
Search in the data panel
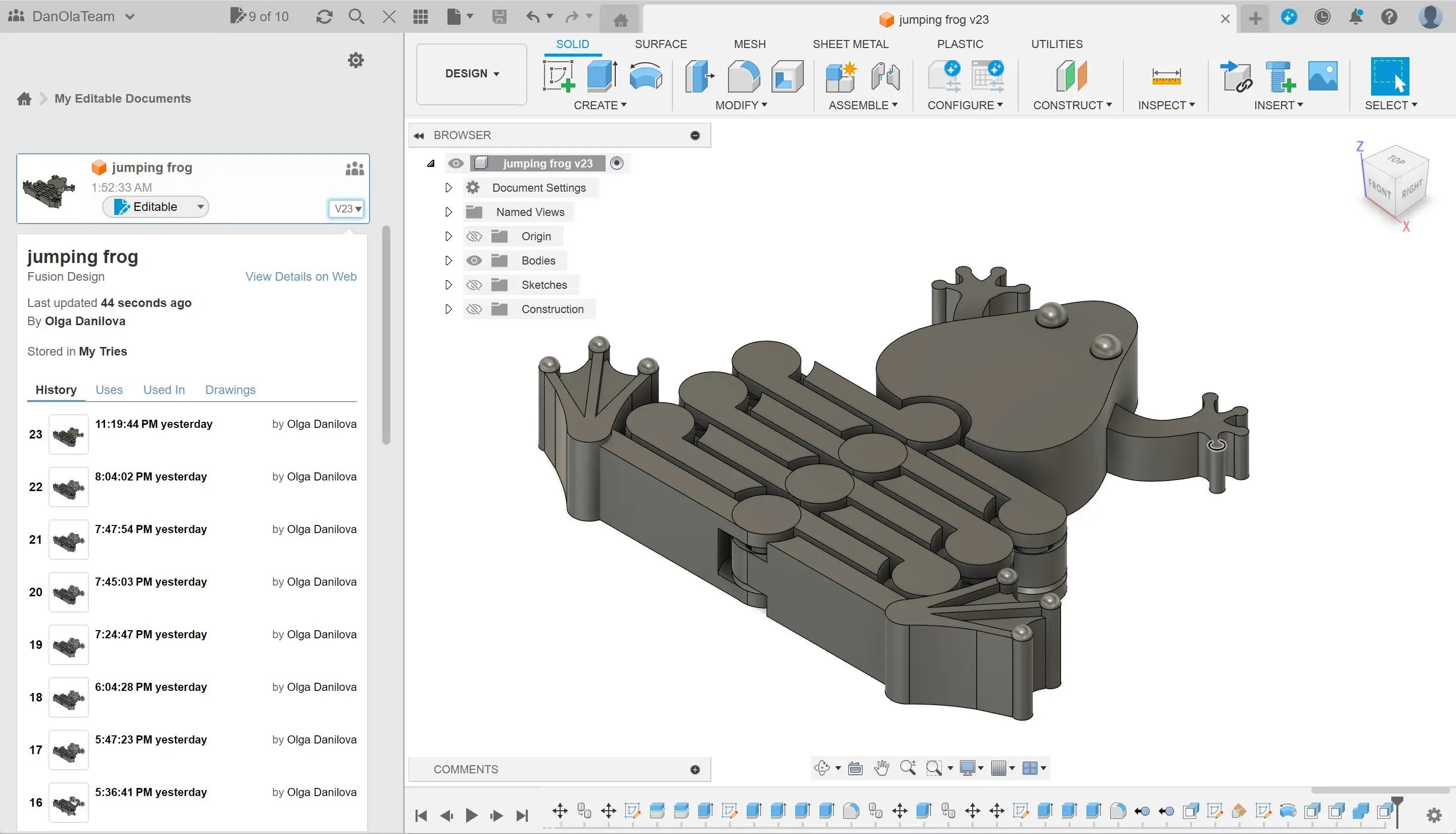(356, 17)
